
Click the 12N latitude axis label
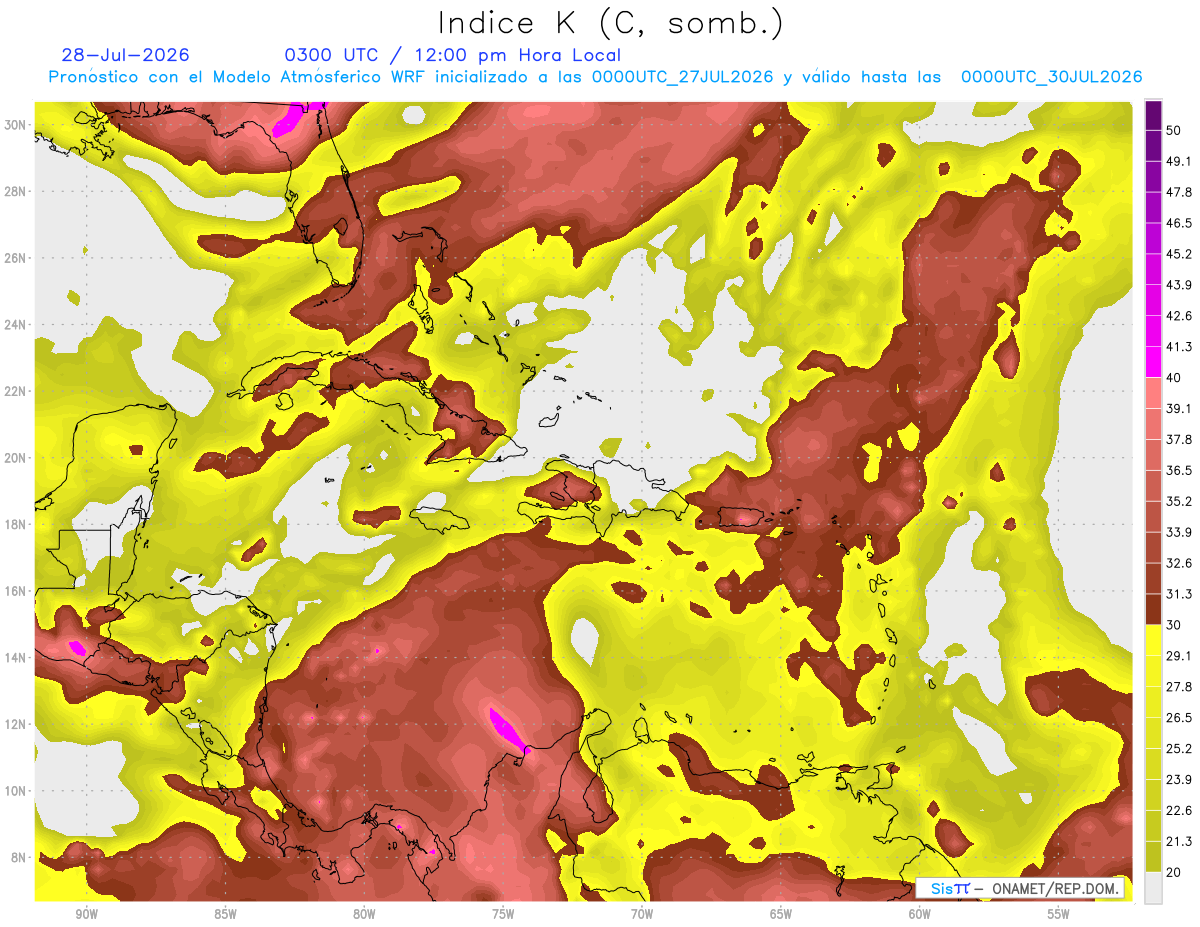point(17,724)
